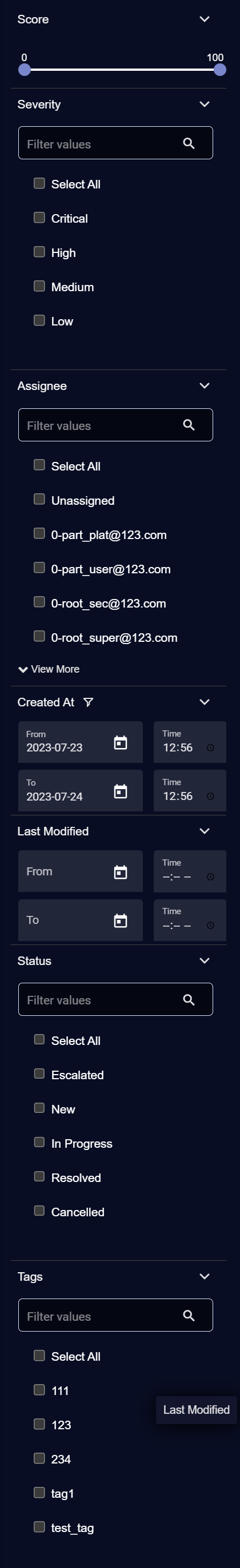
Task: Check Select All under Tags
Action: click(39, 1356)
